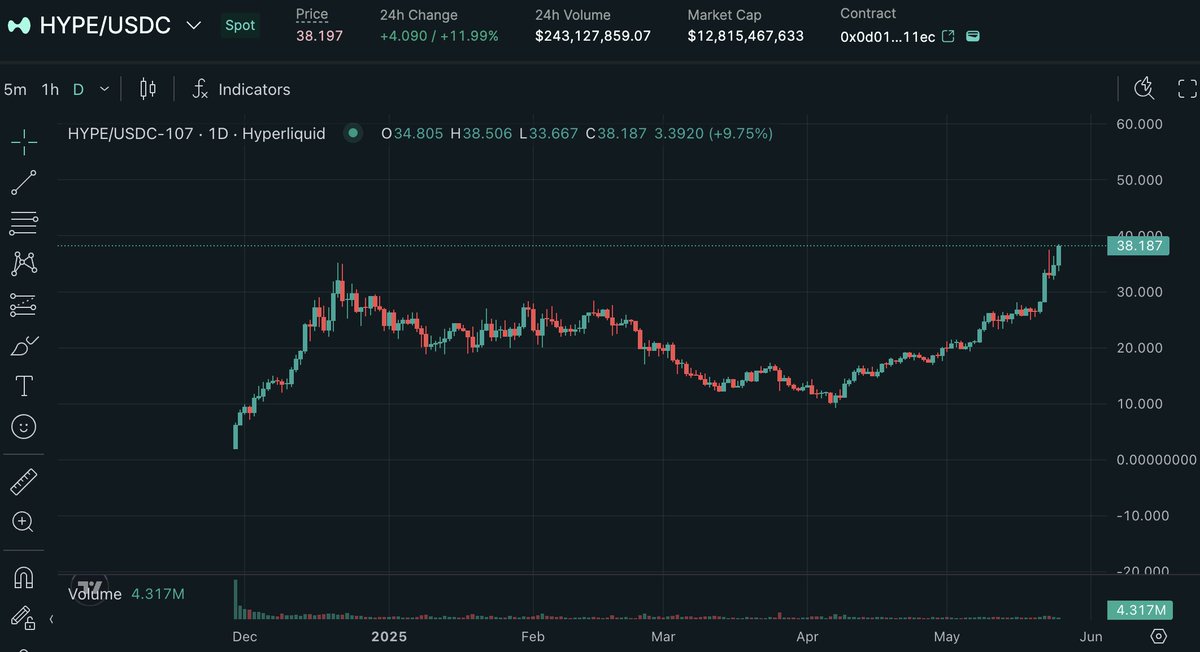Expand the D interval dropdown arrow
The width and height of the screenshot is (1200, 652).
pyautogui.click(x=104, y=89)
